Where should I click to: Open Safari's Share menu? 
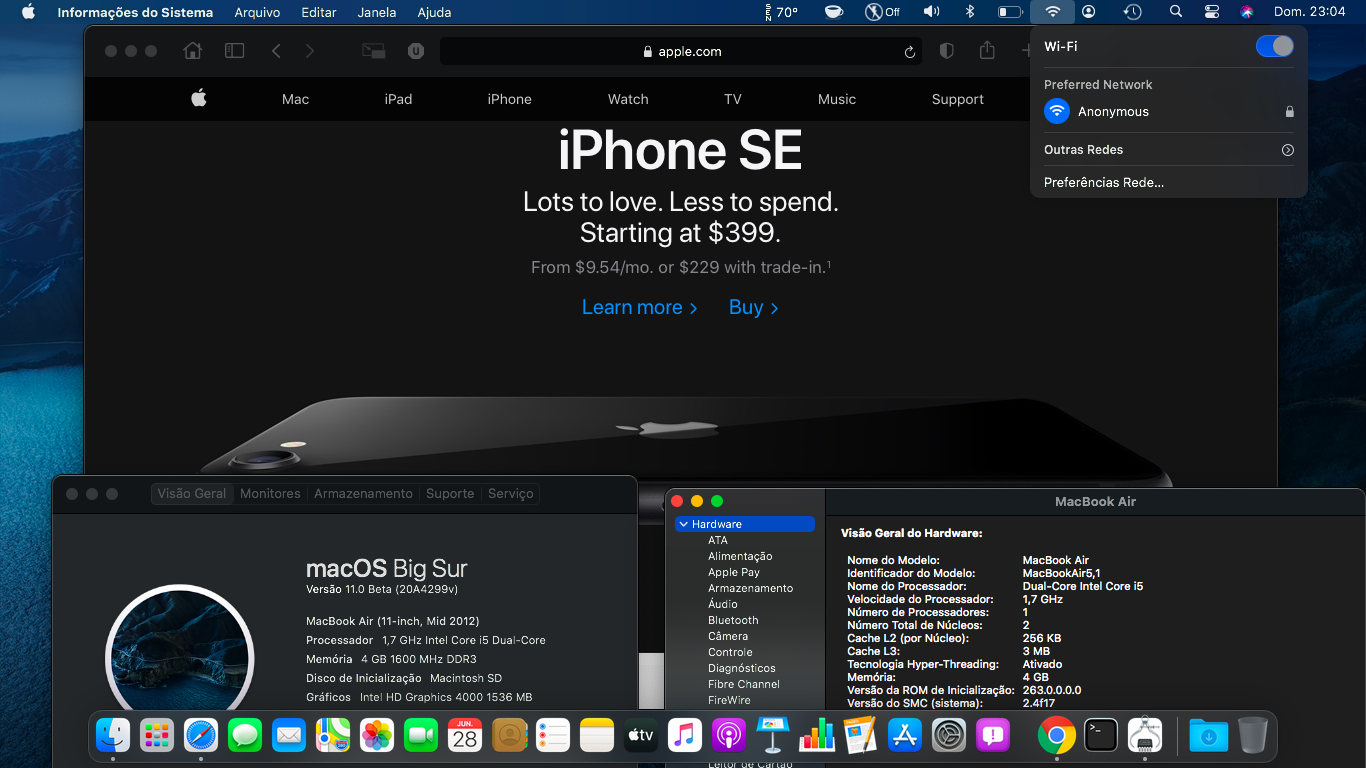(x=988, y=51)
